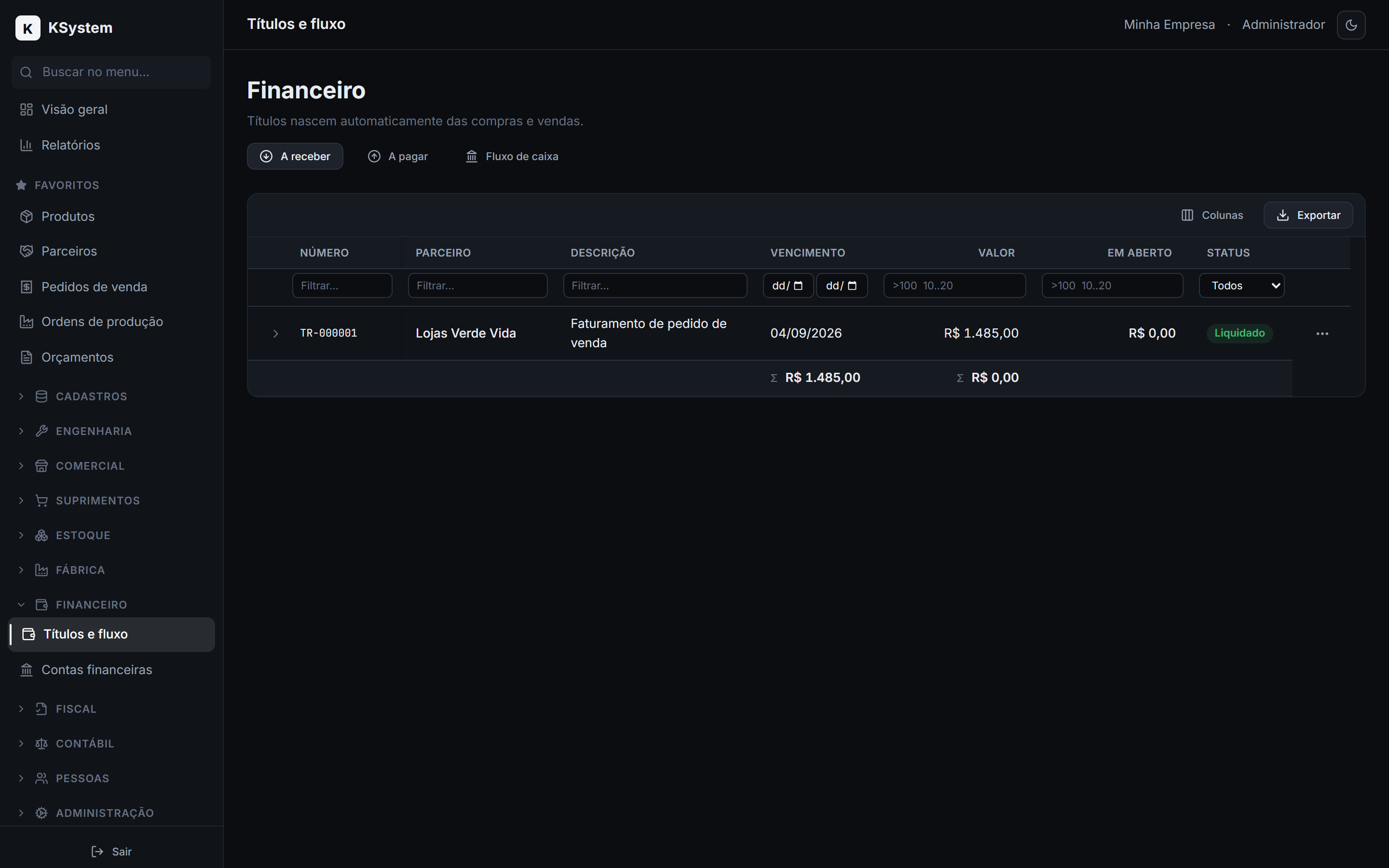This screenshot has height=868, width=1389.
Task: Click the Exportar download icon
Action: (x=1283, y=215)
